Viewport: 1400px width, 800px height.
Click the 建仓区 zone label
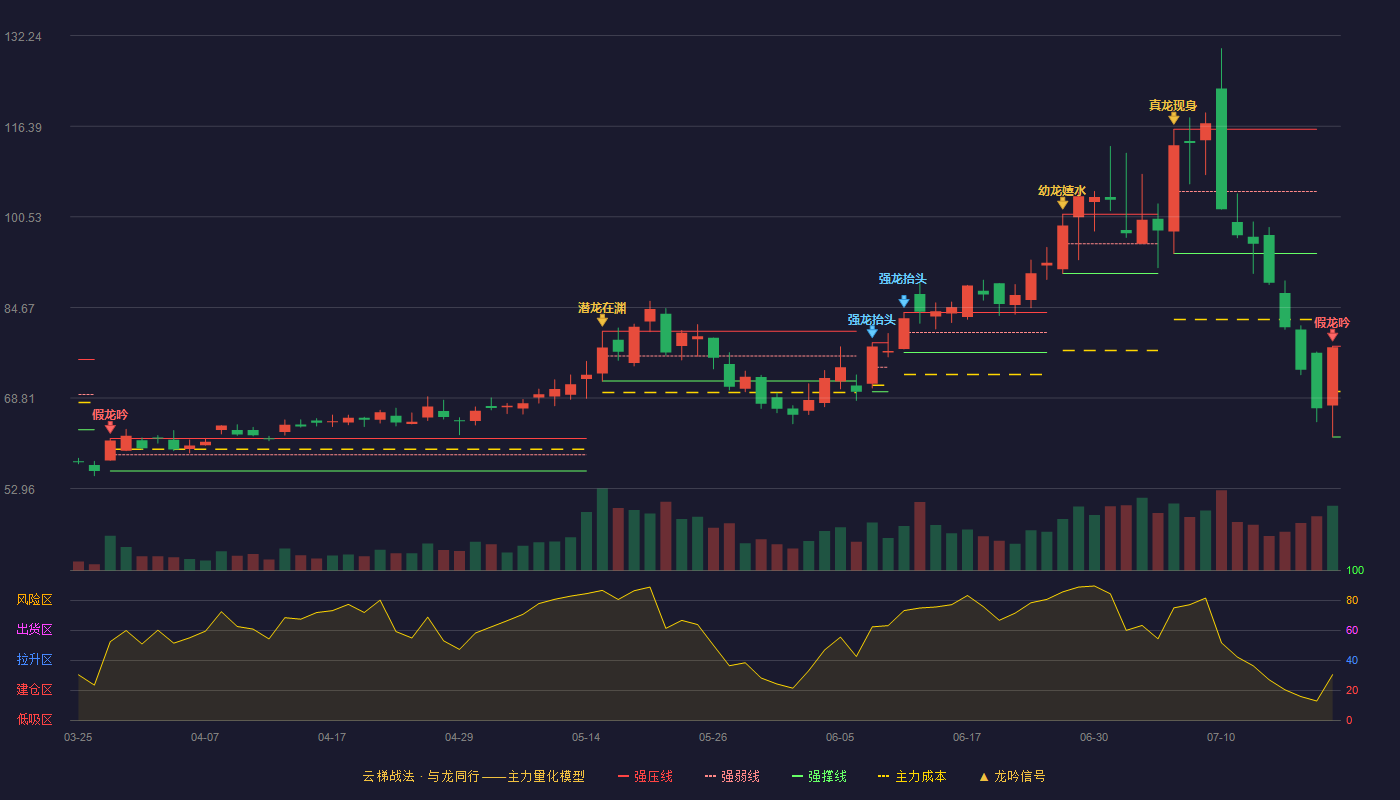point(34,690)
